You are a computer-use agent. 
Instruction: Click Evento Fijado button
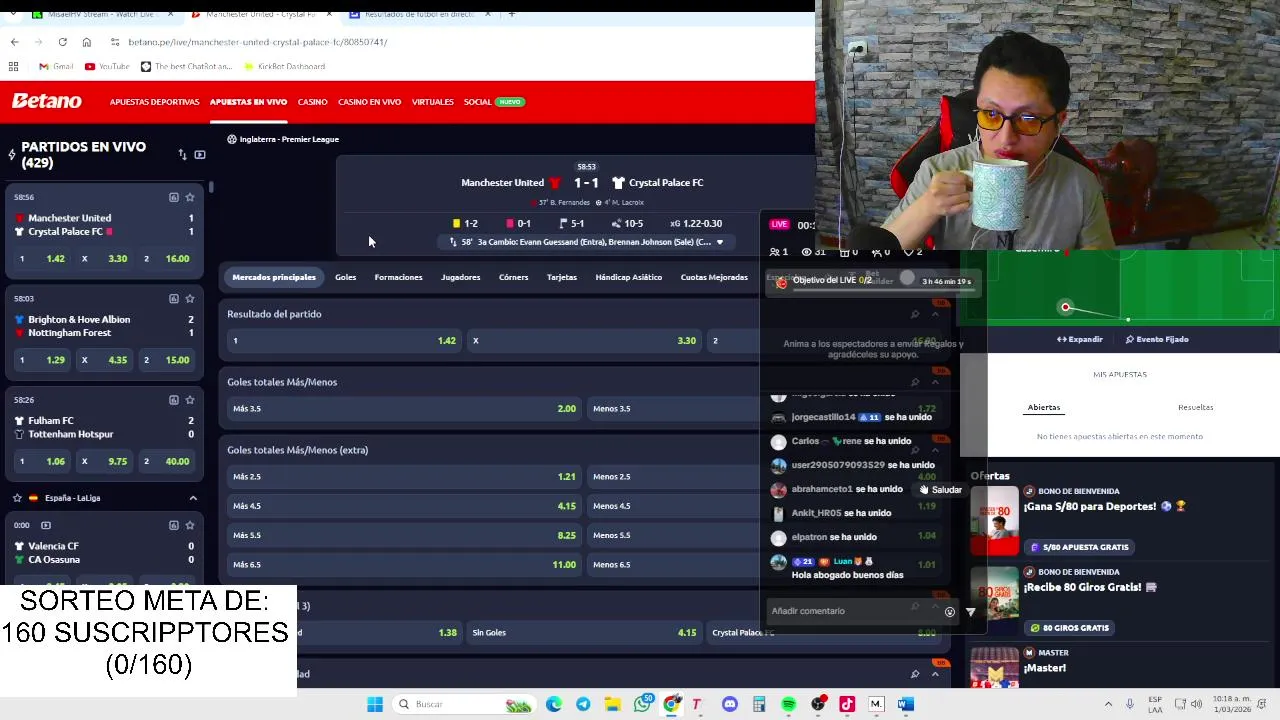pos(1157,339)
